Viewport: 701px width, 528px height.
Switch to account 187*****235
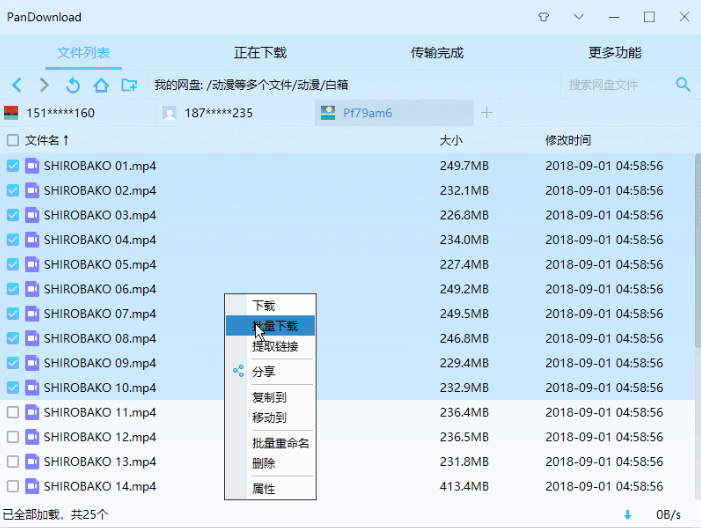pyautogui.click(x=236, y=113)
